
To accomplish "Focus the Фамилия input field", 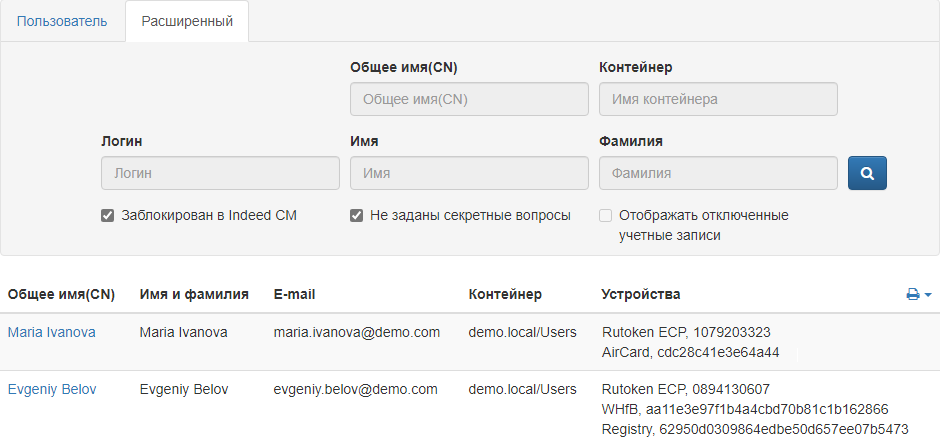I will [718, 173].
